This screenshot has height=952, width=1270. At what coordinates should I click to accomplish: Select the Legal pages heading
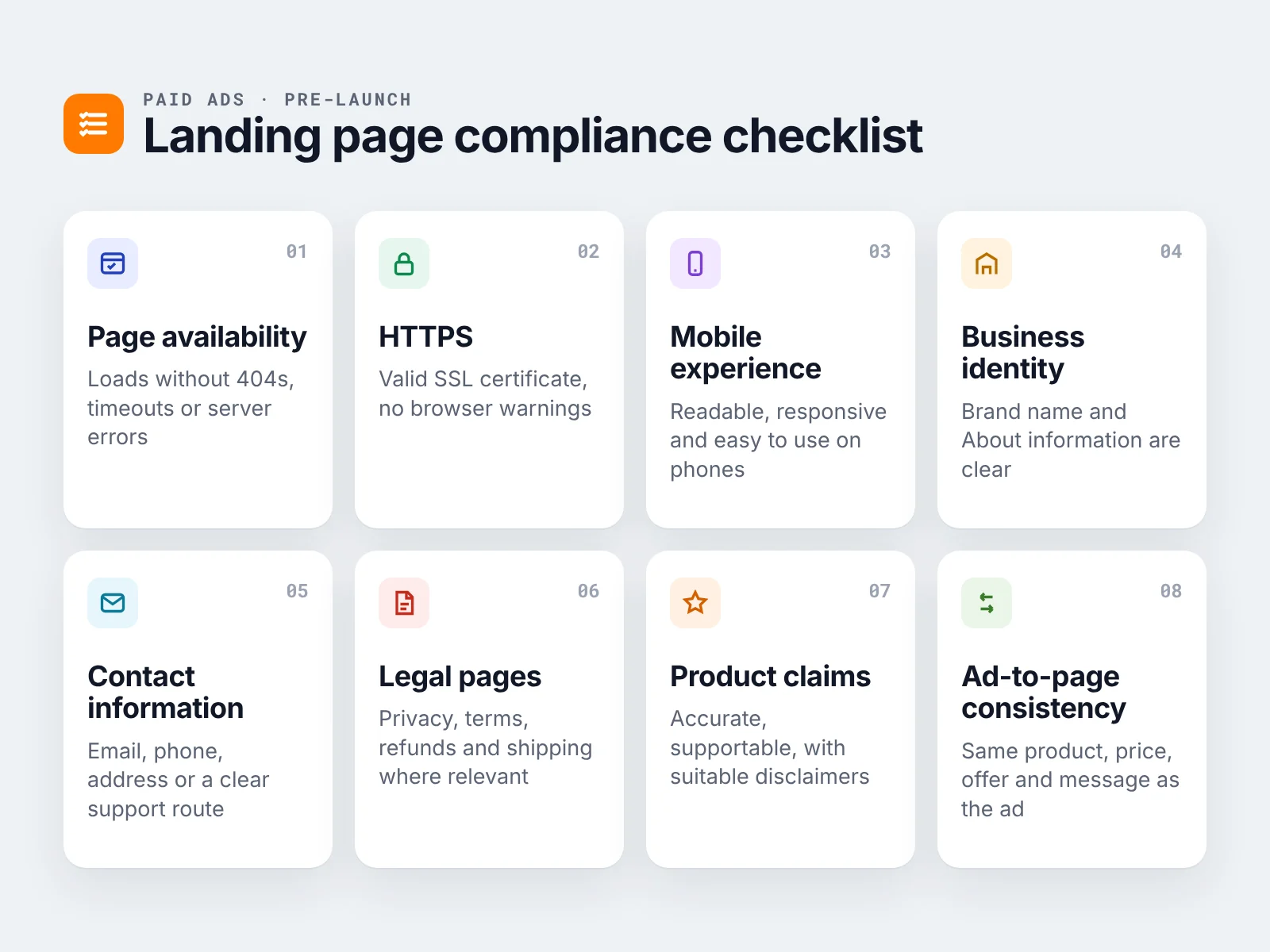tap(460, 677)
